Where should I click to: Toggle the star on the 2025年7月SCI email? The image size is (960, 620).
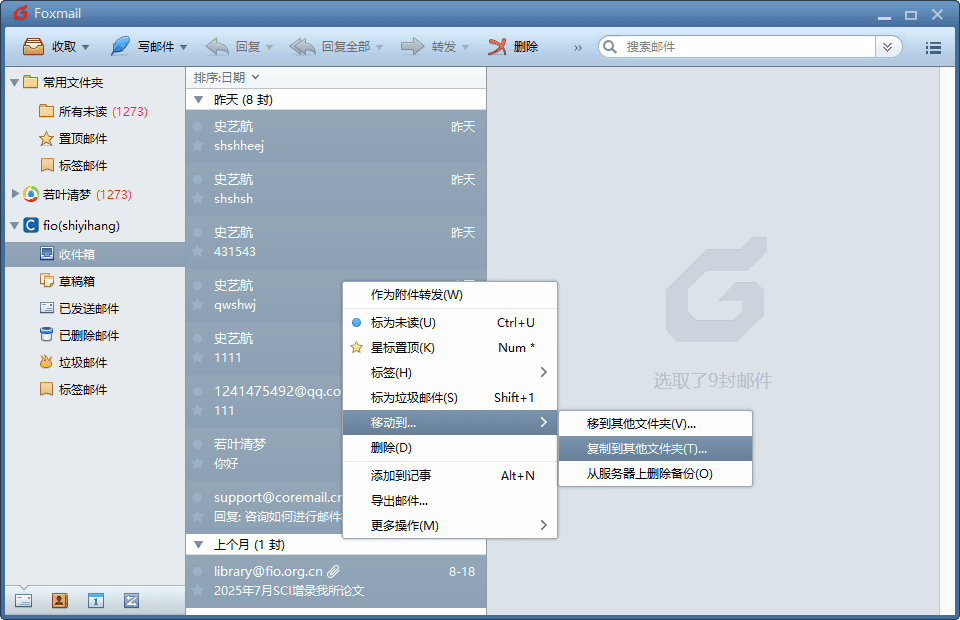click(x=198, y=591)
